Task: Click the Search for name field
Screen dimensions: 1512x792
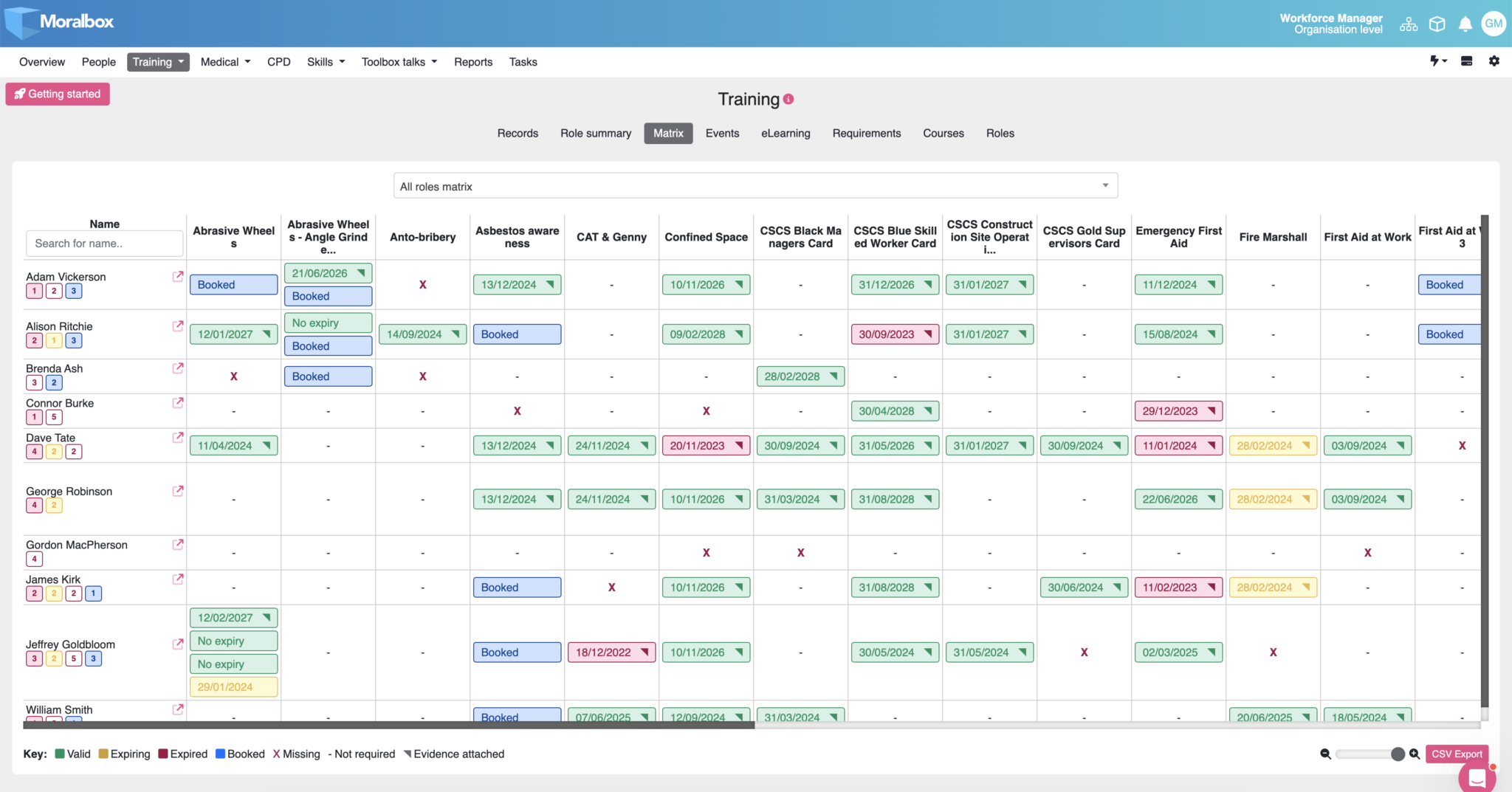Action: (x=104, y=243)
